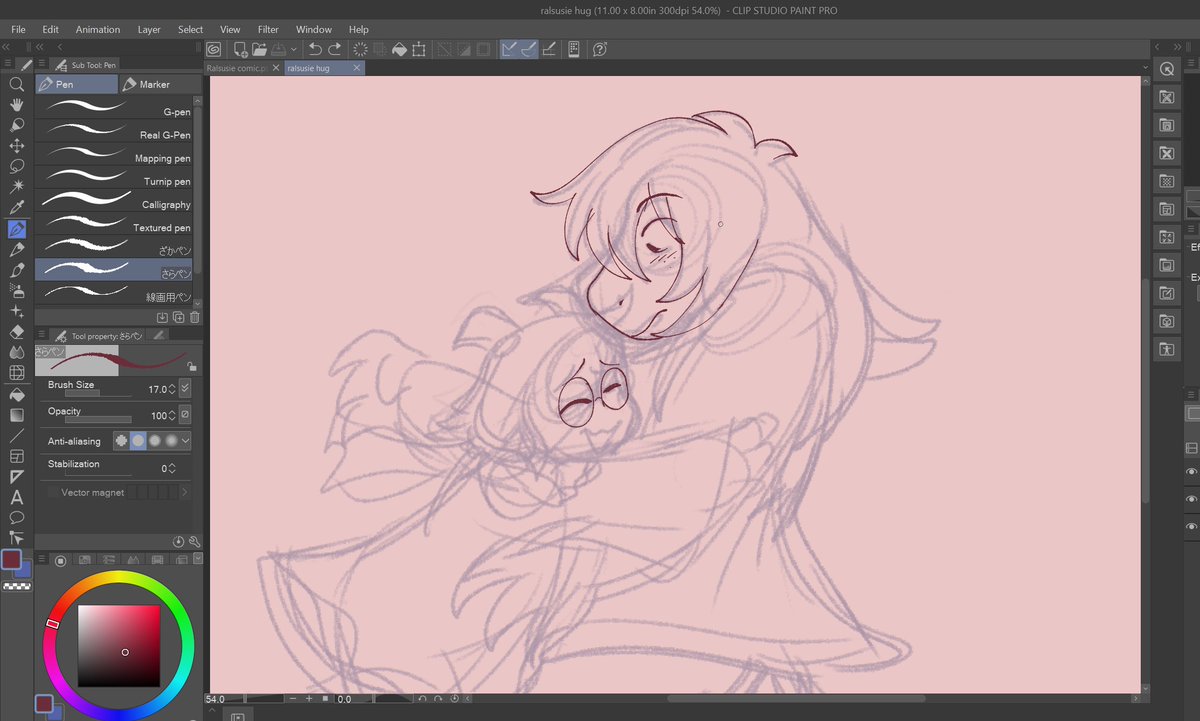Collapse the tool palette double-chevron
Viewport: 1200px width, 721px height.
pyautogui.click(x=7, y=47)
